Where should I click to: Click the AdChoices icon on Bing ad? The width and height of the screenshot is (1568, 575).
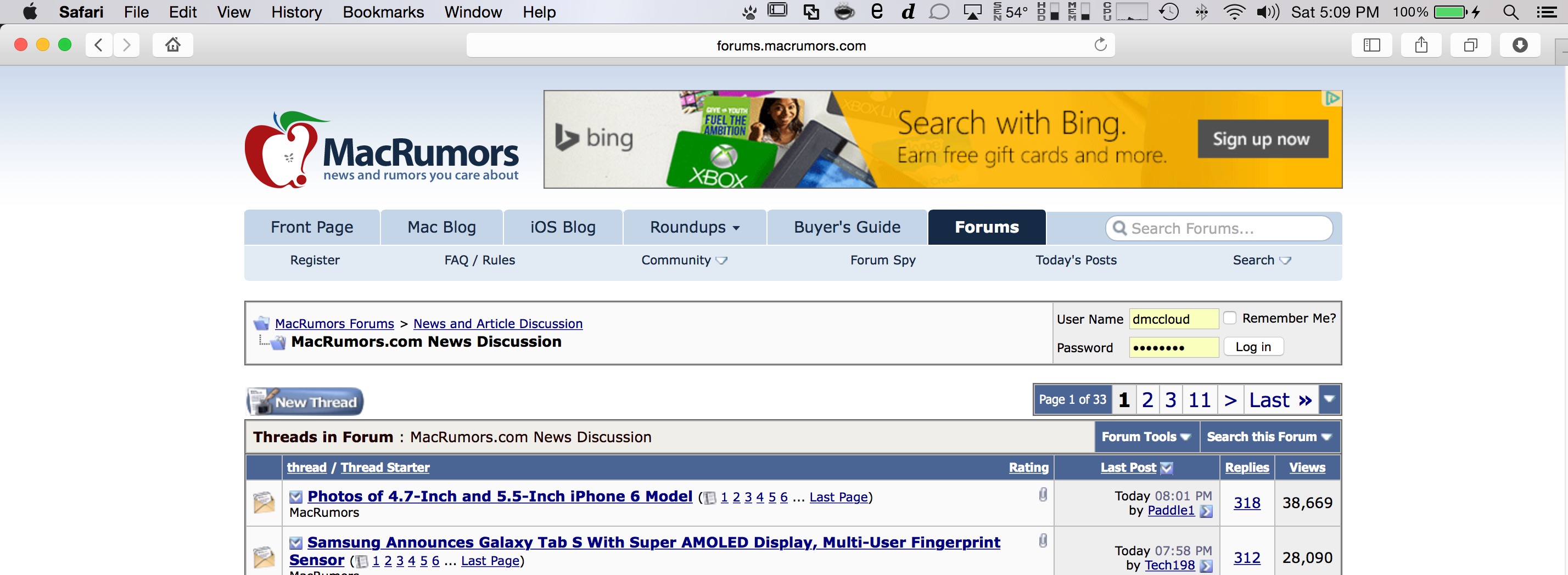click(x=1332, y=98)
